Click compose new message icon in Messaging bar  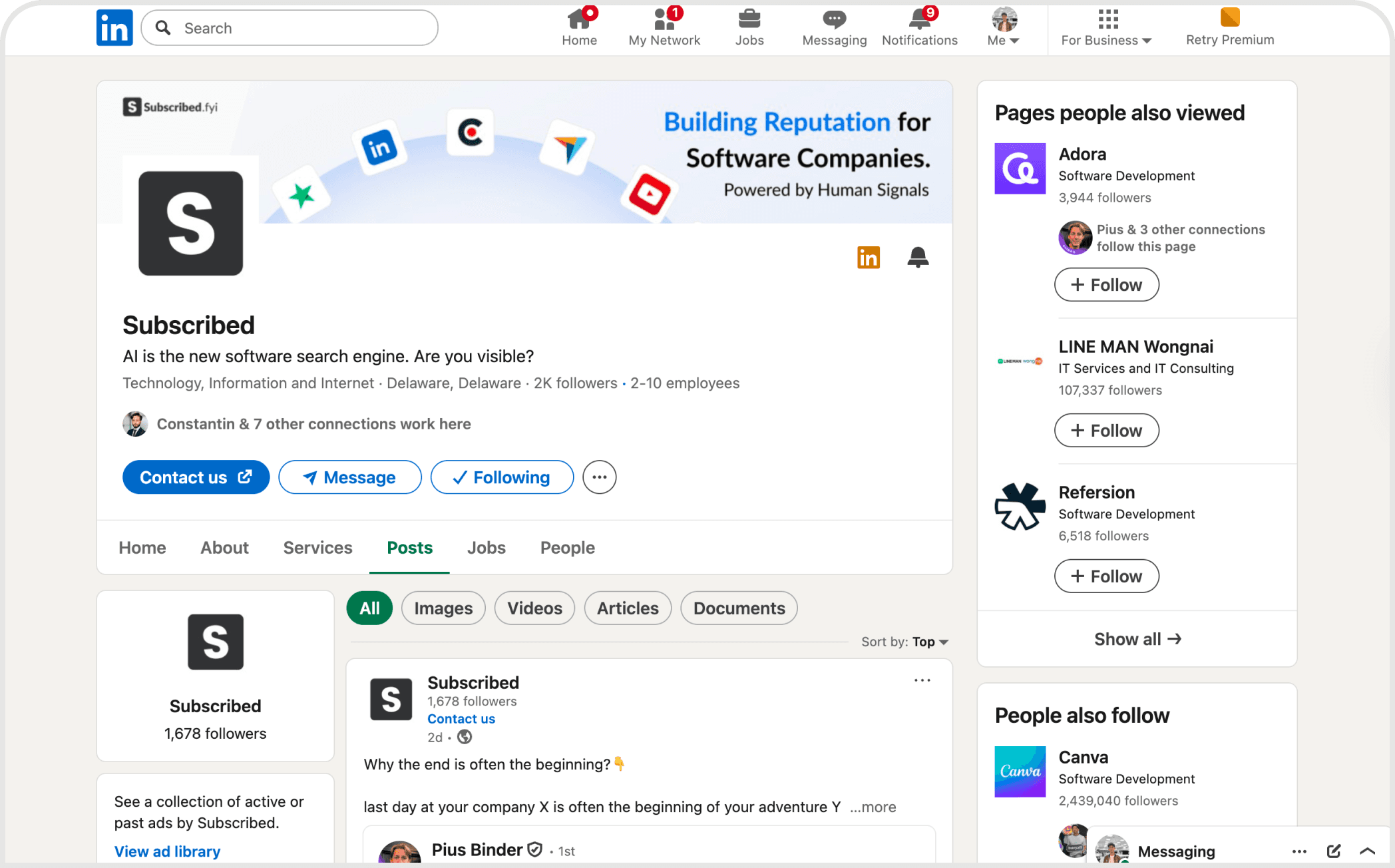[x=1333, y=851]
